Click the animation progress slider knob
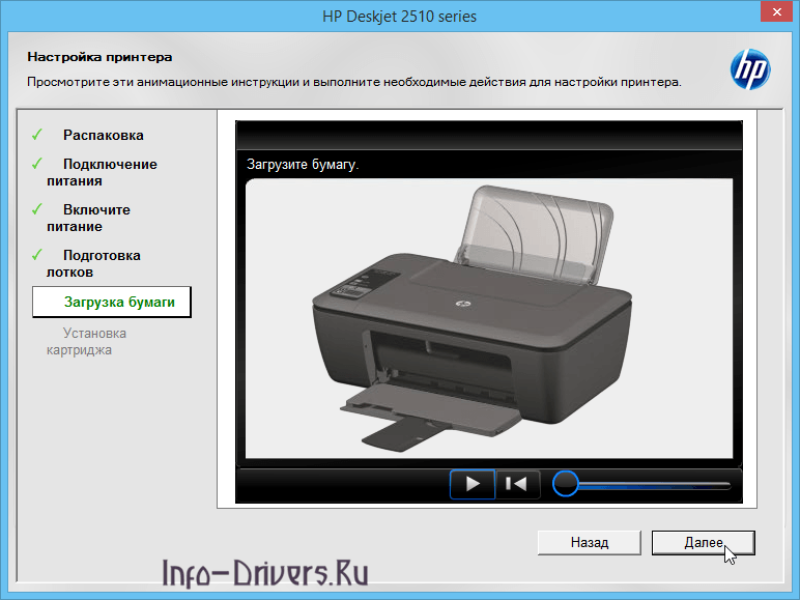The width and height of the screenshot is (800, 600). coord(565,484)
